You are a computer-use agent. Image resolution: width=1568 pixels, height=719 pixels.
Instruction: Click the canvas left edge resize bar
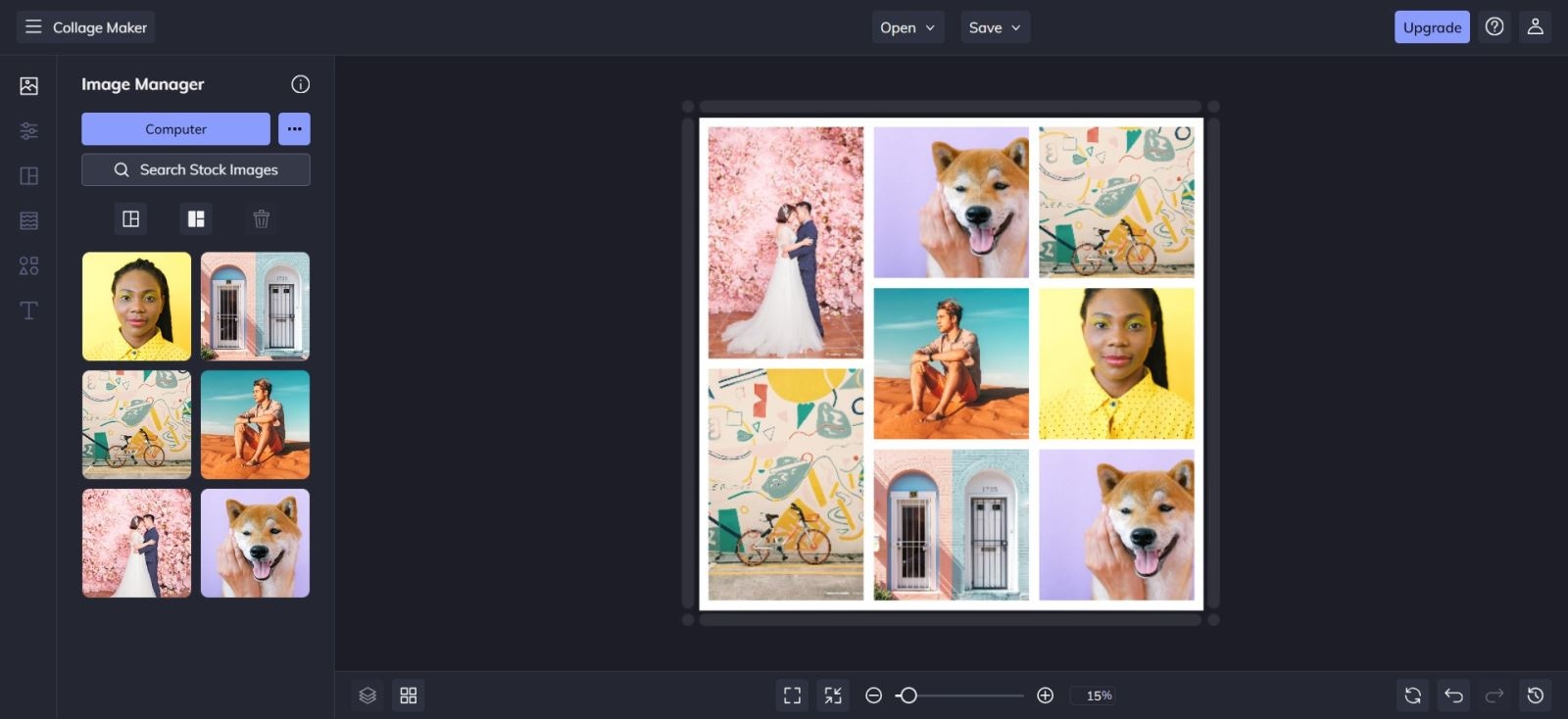coord(688,363)
